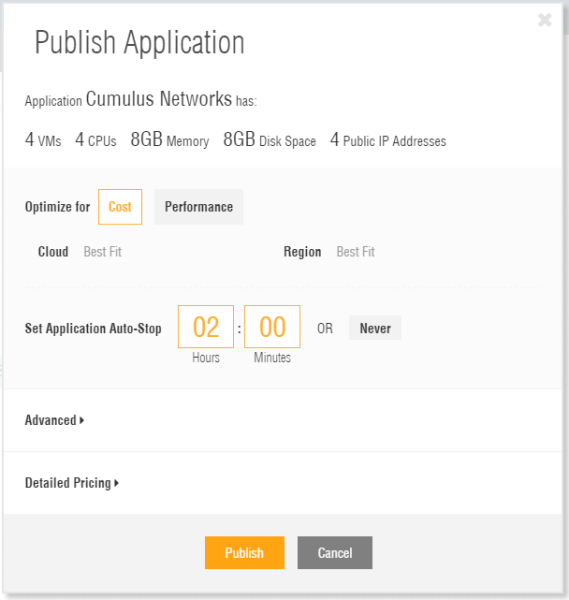Set auto-stop to Never
Viewport: 569px width, 600px height.
[x=375, y=328]
